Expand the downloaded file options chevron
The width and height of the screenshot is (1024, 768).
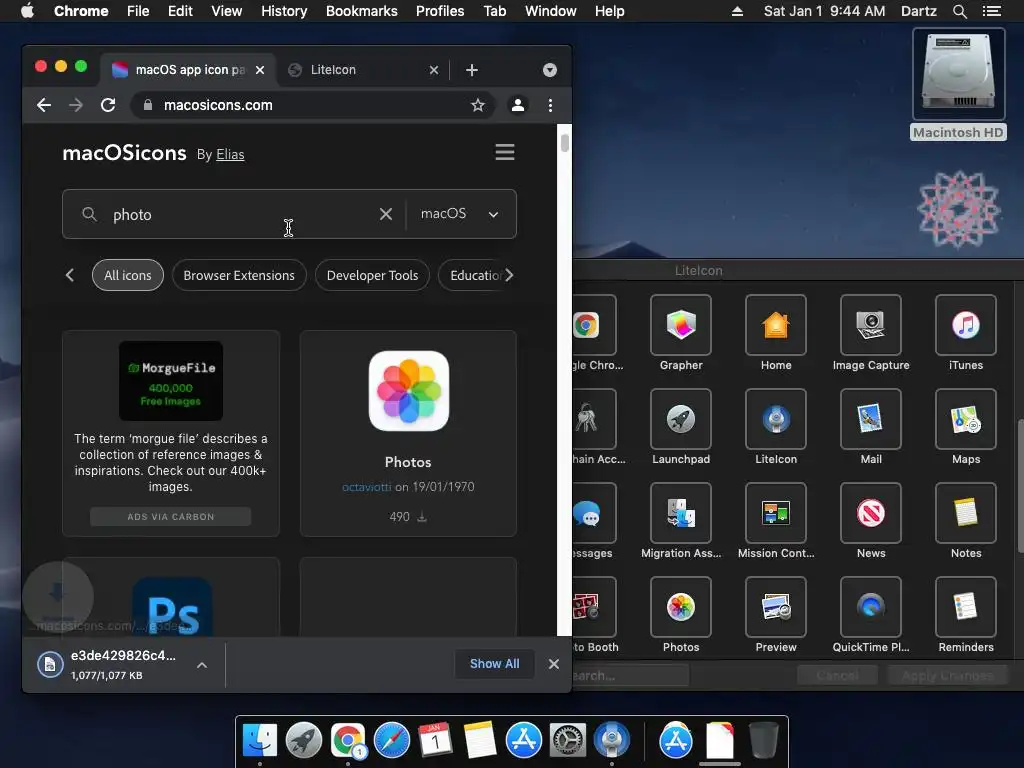coord(202,665)
